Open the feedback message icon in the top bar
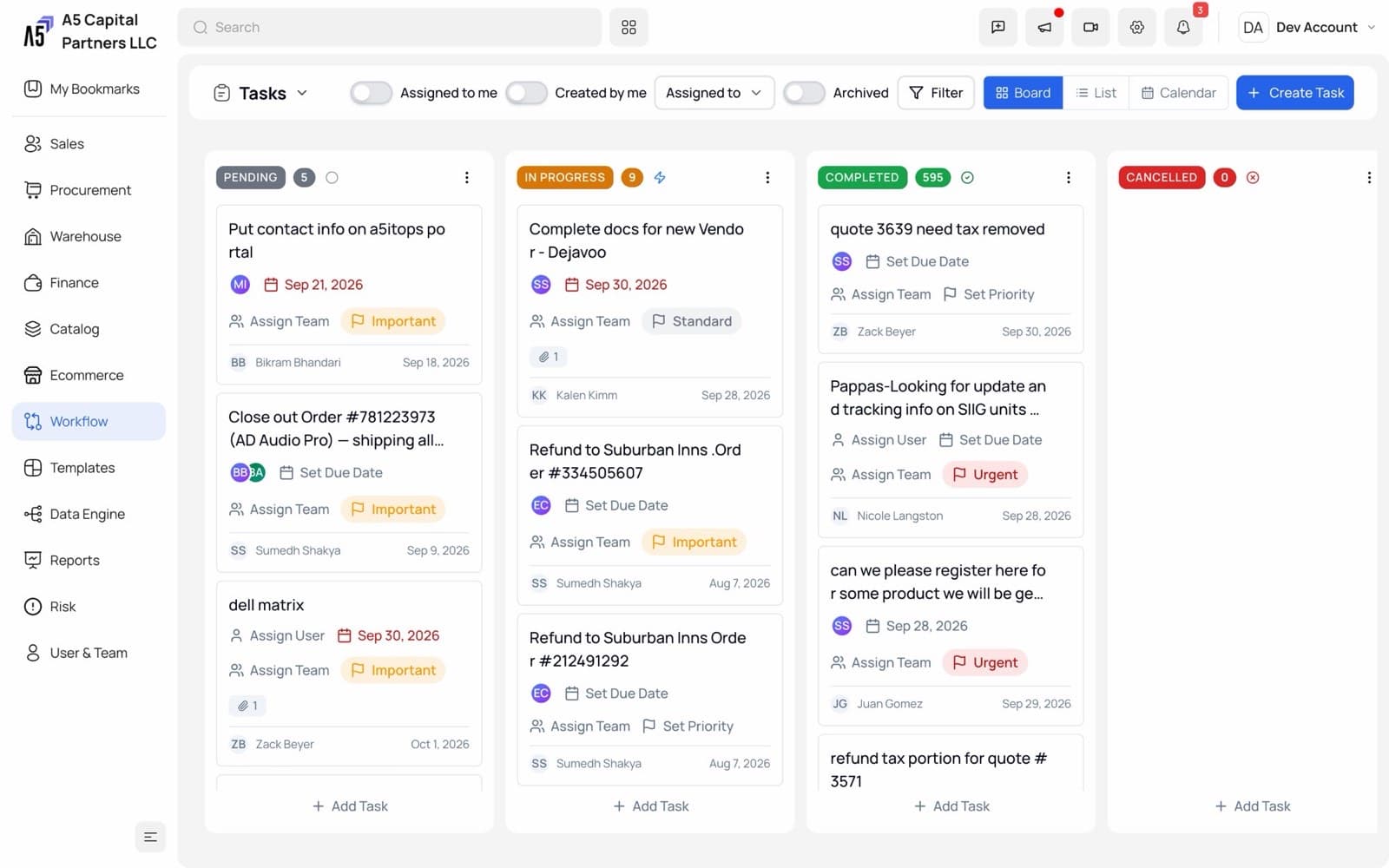The height and width of the screenshot is (868, 1389). (x=998, y=28)
